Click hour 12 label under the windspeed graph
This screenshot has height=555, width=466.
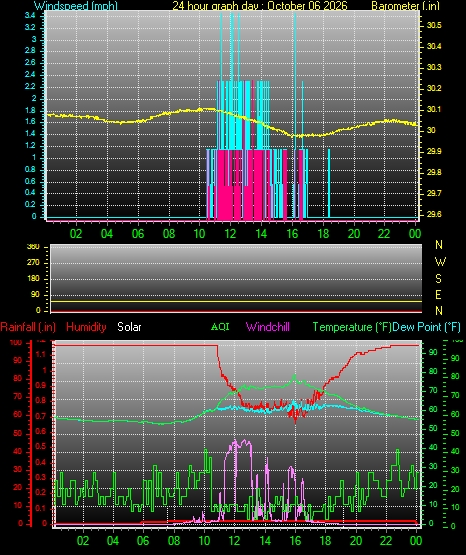[x=230, y=234]
